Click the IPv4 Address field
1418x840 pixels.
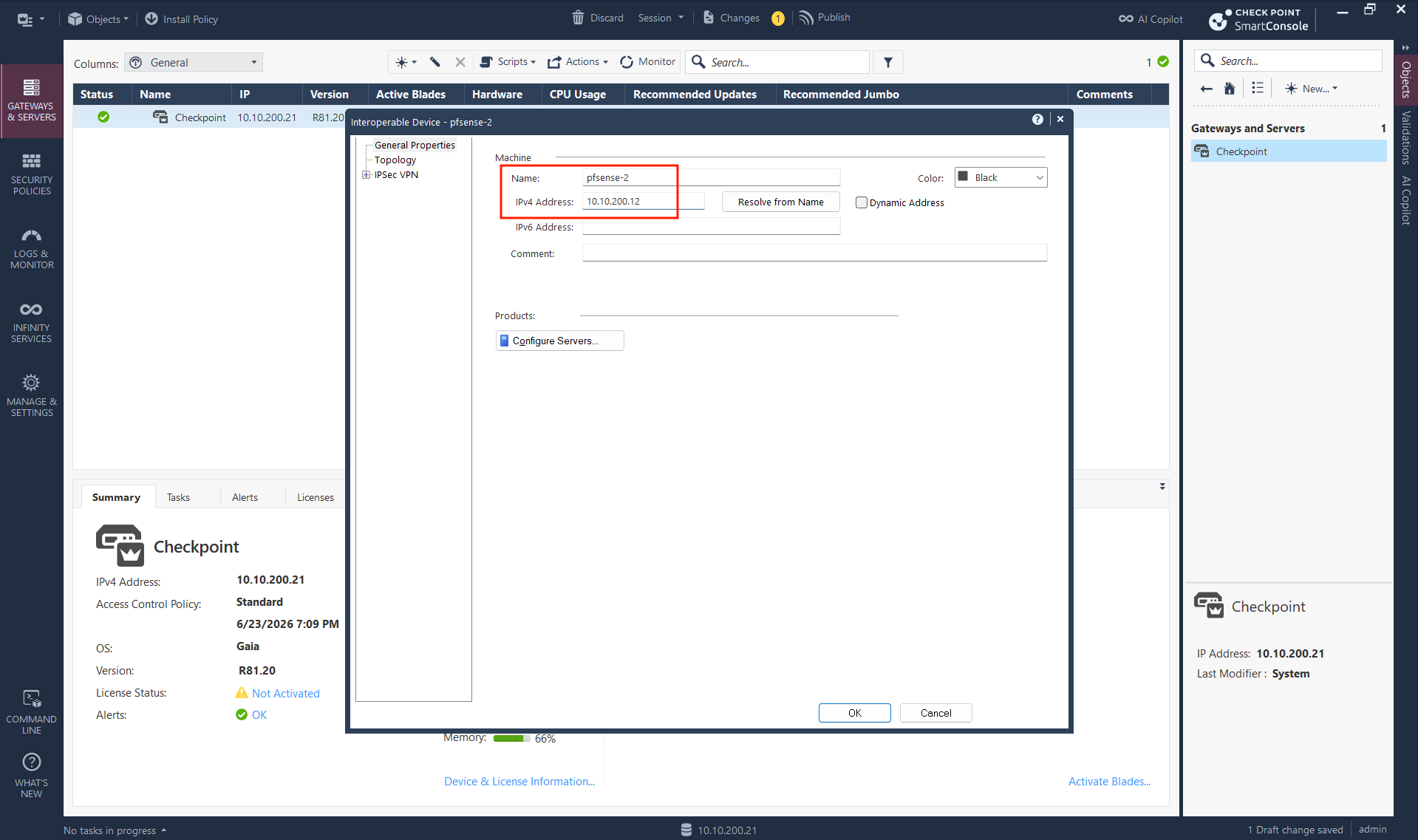point(643,202)
